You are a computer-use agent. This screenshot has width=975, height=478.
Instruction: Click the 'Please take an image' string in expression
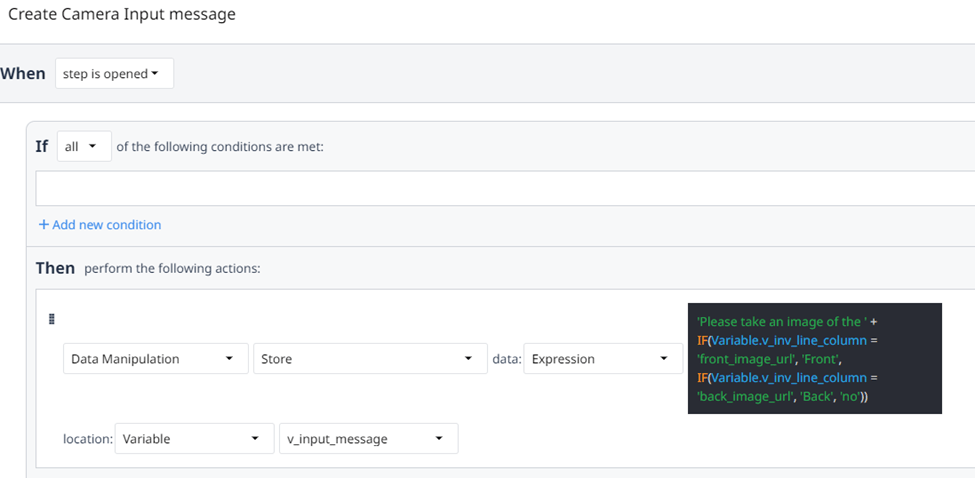[x=780, y=321]
